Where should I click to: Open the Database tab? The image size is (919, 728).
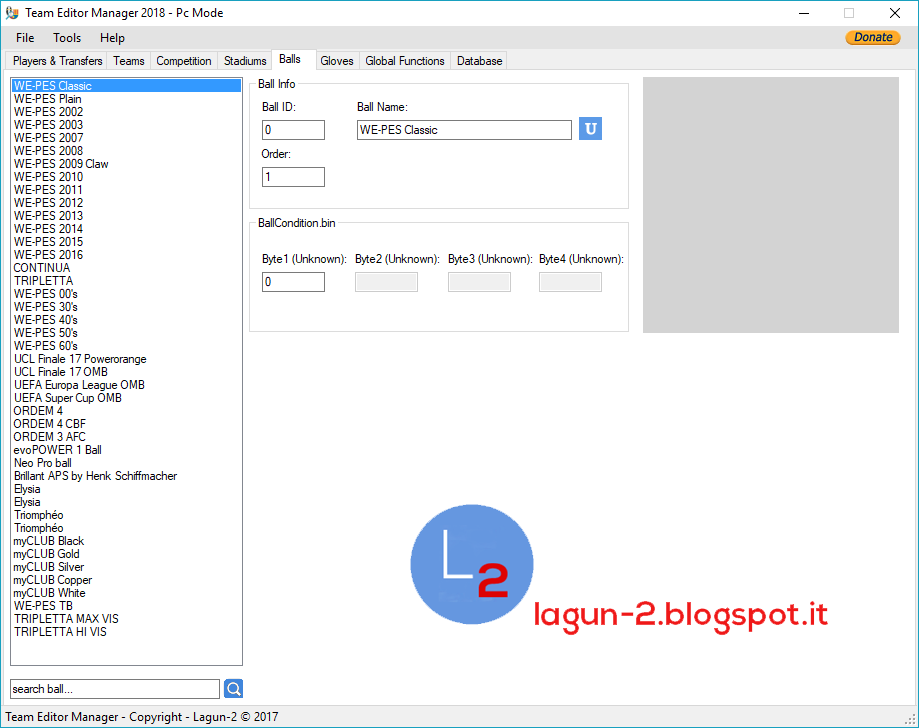point(479,61)
